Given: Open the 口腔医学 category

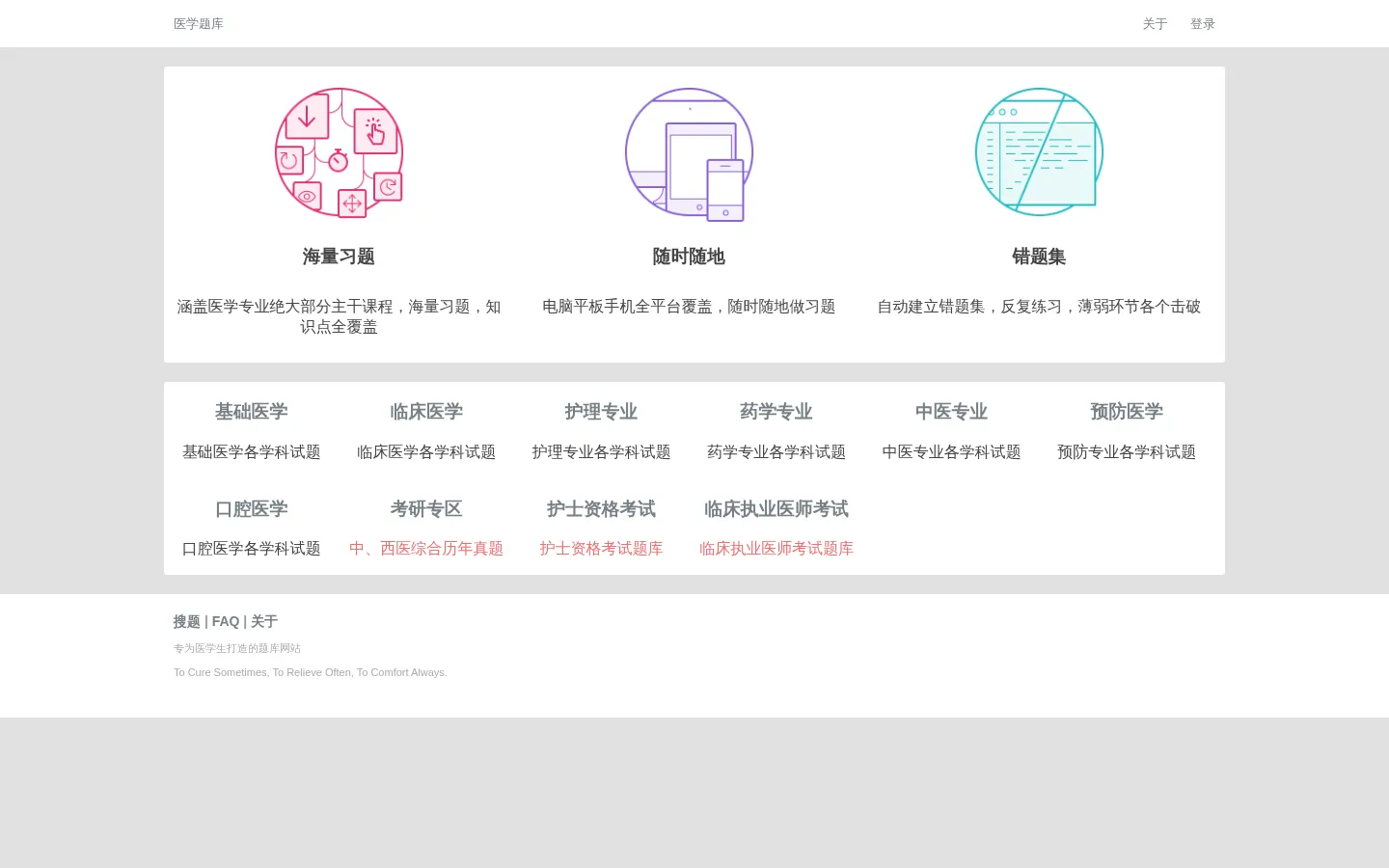Looking at the screenshot, I should click(x=252, y=509).
